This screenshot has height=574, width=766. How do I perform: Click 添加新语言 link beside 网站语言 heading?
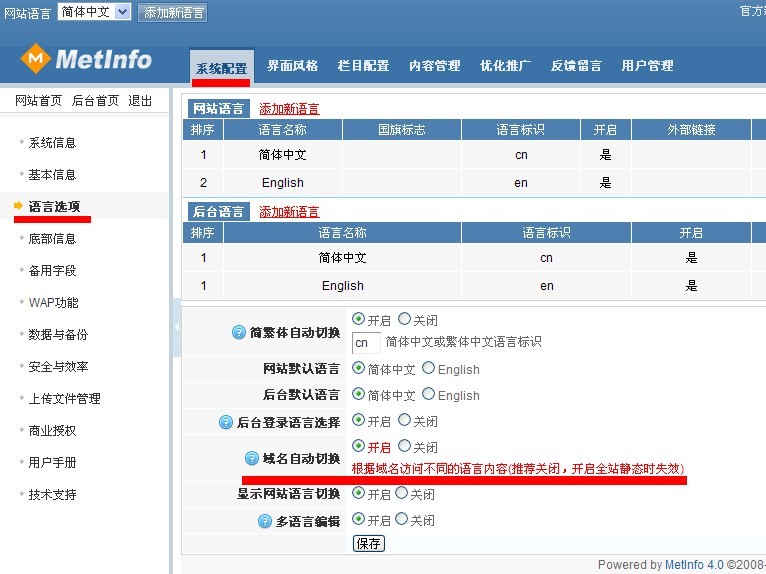point(289,108)
